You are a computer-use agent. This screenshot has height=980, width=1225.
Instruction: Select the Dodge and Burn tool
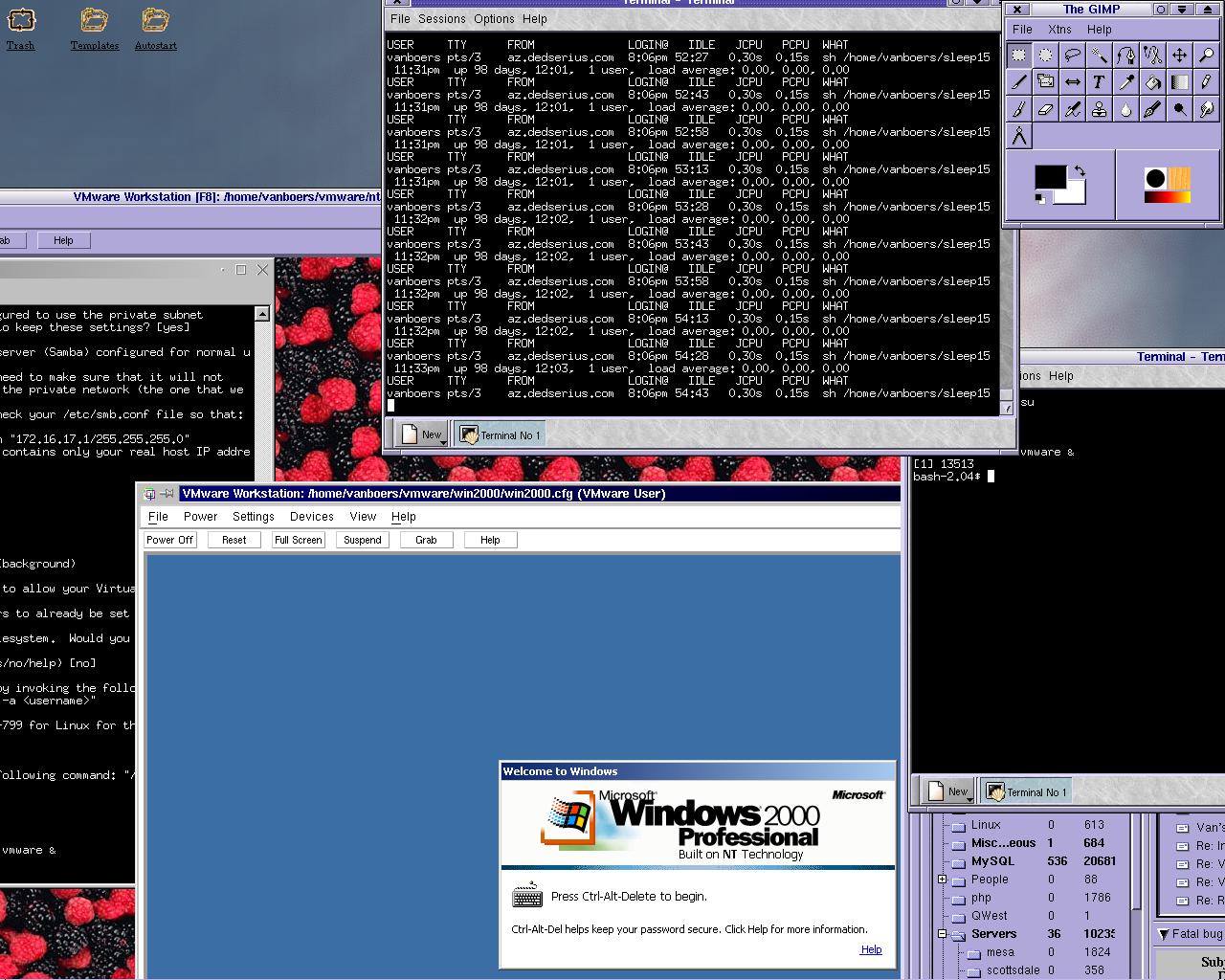click(1180, 109)
